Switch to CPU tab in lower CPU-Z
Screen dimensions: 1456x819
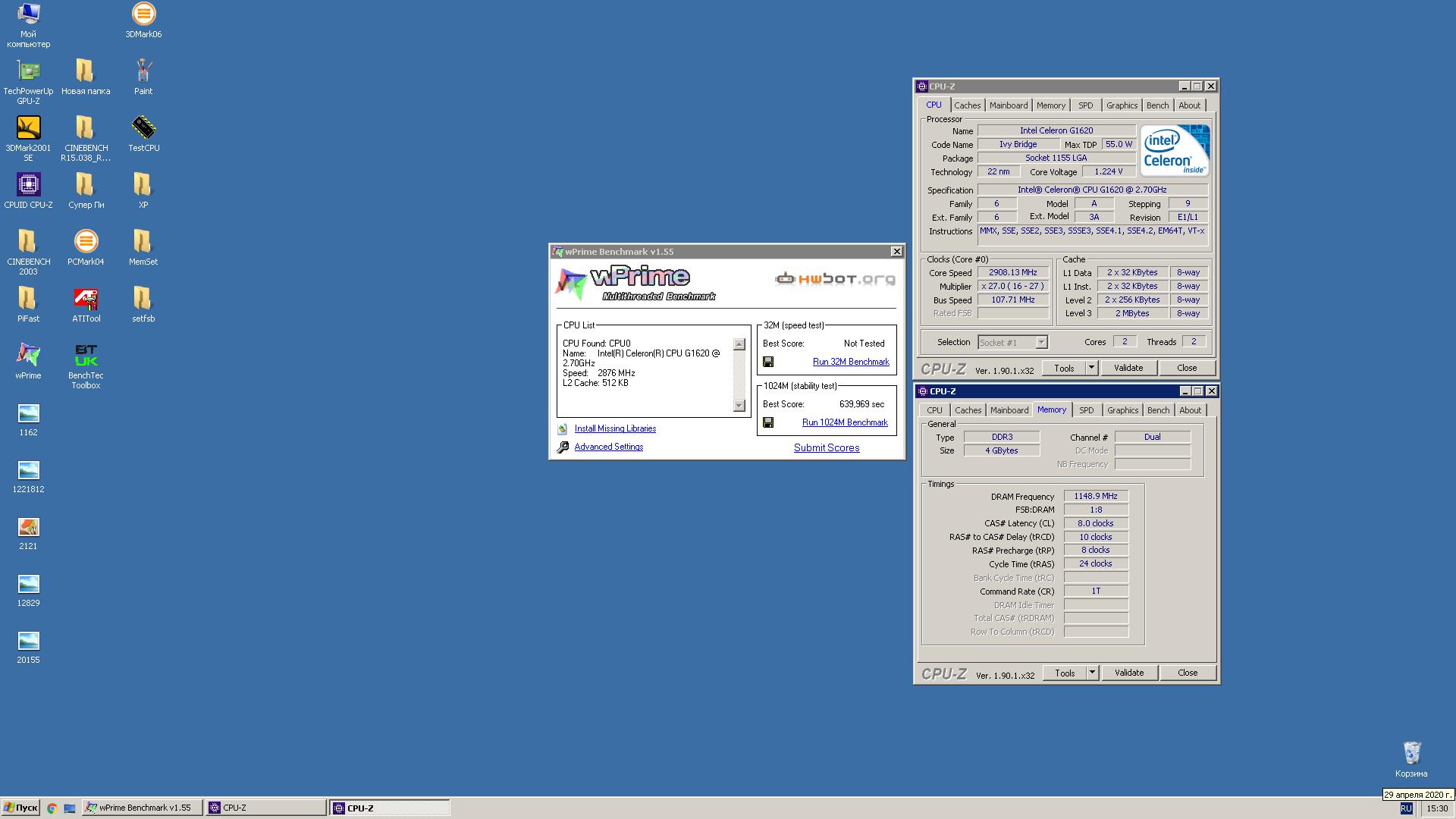[934, 410]
